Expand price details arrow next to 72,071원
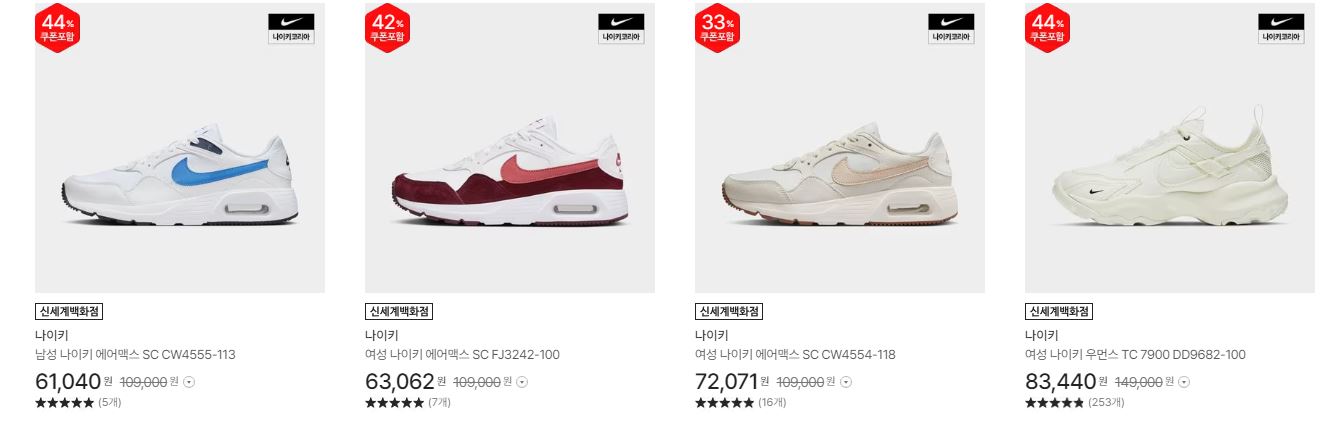The height and width of the screenshot is (427, 1323). click(846, 382)
